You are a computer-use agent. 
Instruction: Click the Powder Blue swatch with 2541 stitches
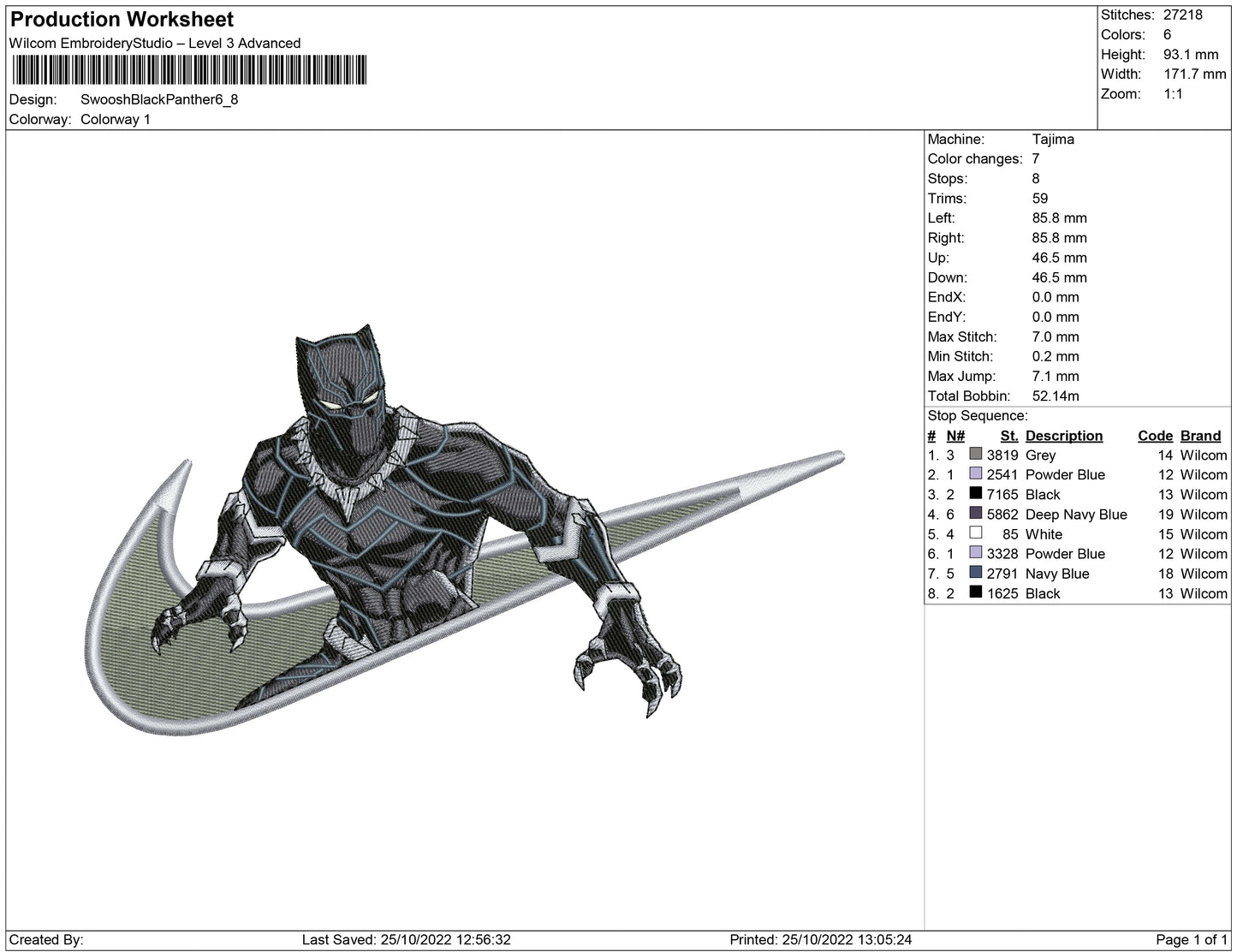(x=976, y=474)
